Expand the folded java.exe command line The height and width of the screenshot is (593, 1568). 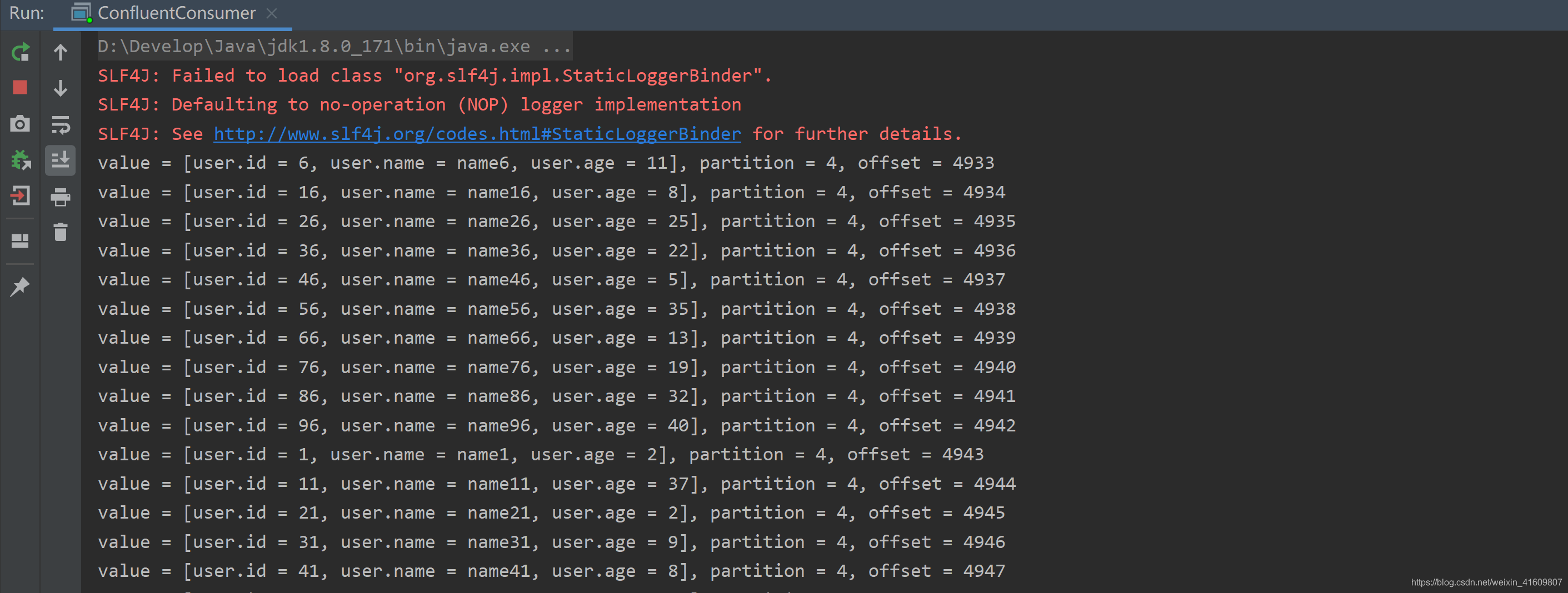[x=335, y=46]
